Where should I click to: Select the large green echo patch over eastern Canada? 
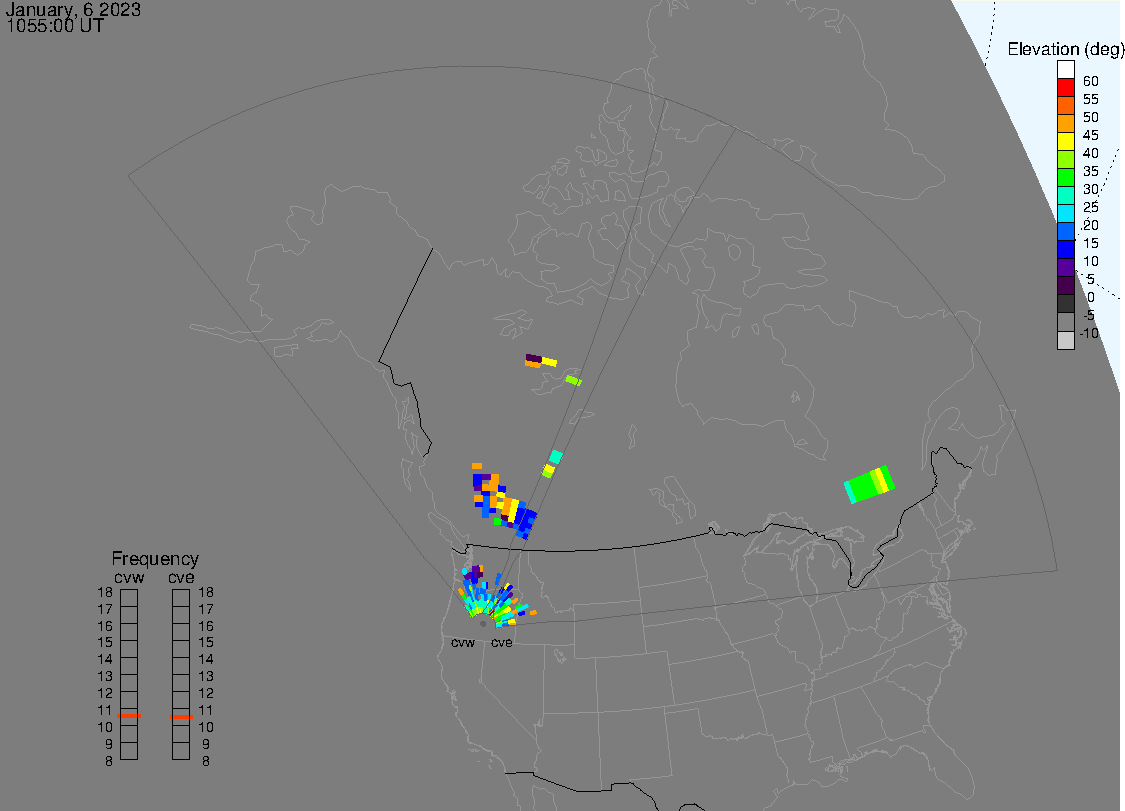867,484
